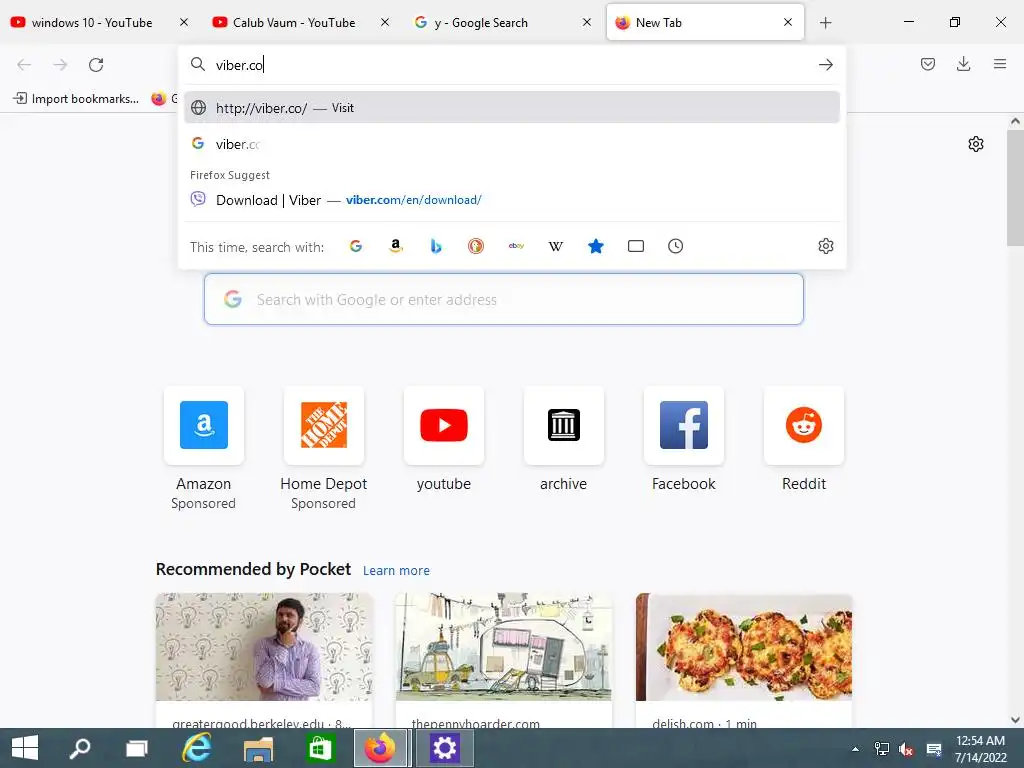
Task: Reload the page with the refresh icon
Action: 96,65
